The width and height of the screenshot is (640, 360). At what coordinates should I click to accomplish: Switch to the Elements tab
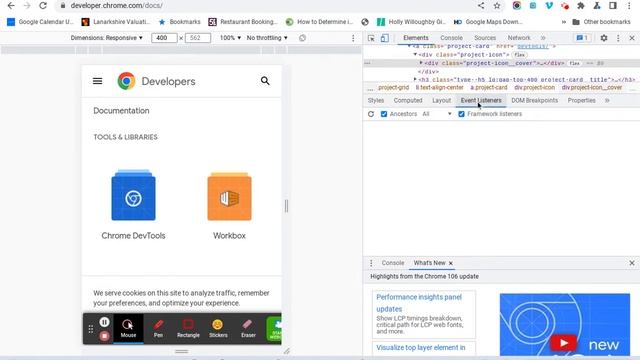(416, 38)
